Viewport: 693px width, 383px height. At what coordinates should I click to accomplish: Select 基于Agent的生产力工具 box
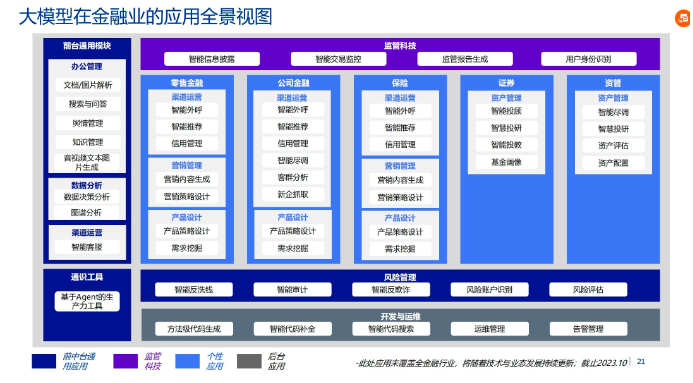(x=87, y=301)
